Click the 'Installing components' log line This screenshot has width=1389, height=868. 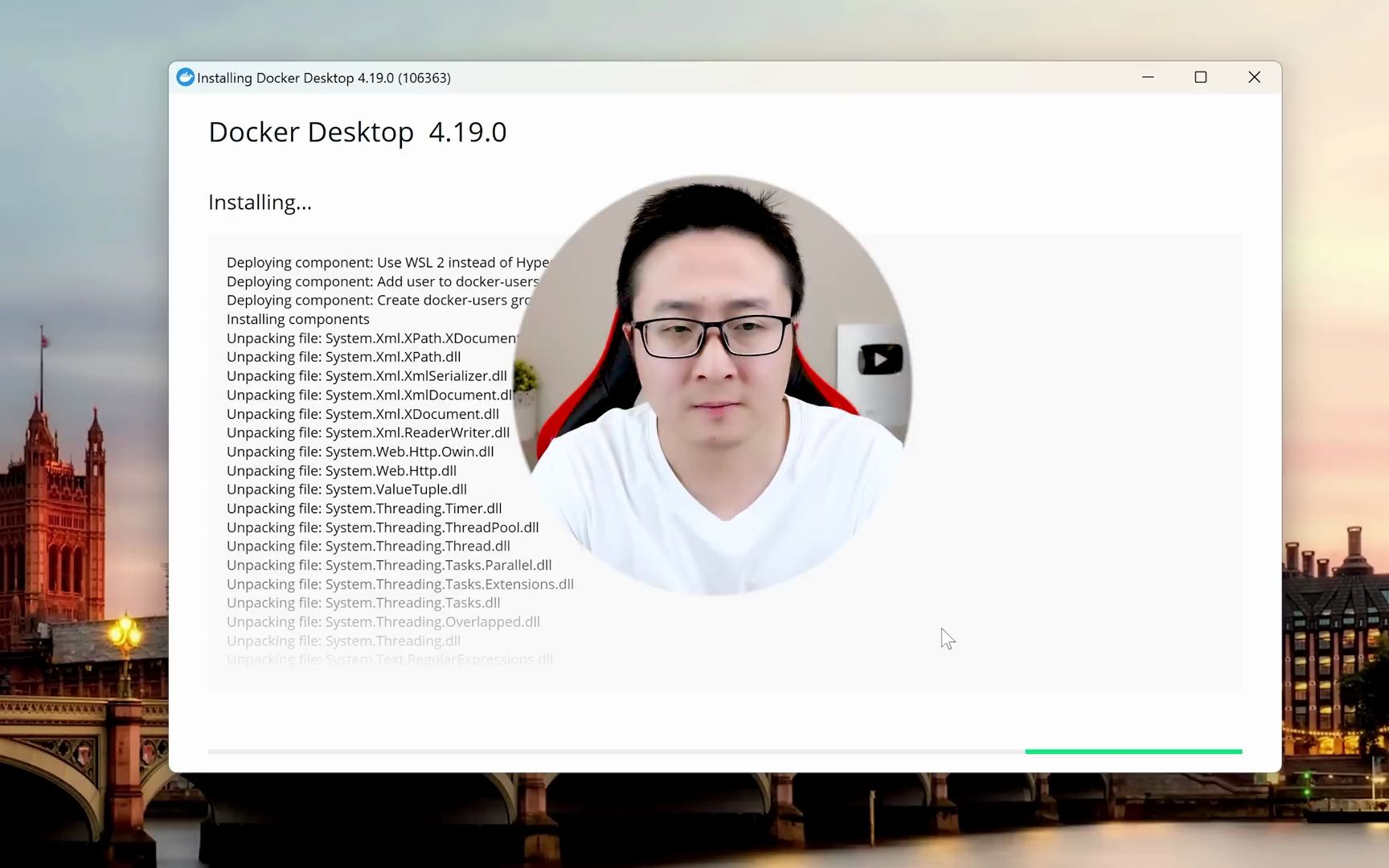(298, 319)
